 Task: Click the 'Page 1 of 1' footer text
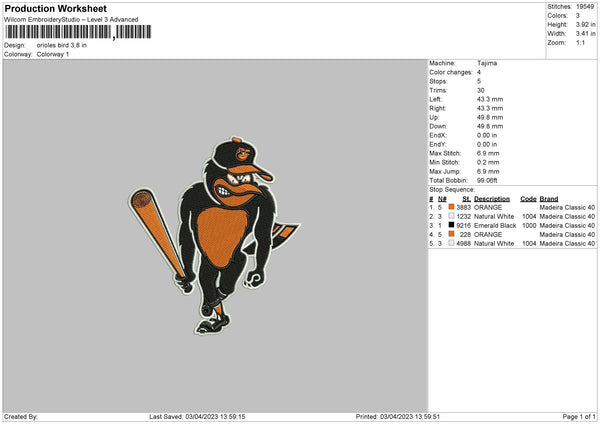pos(579,417)
